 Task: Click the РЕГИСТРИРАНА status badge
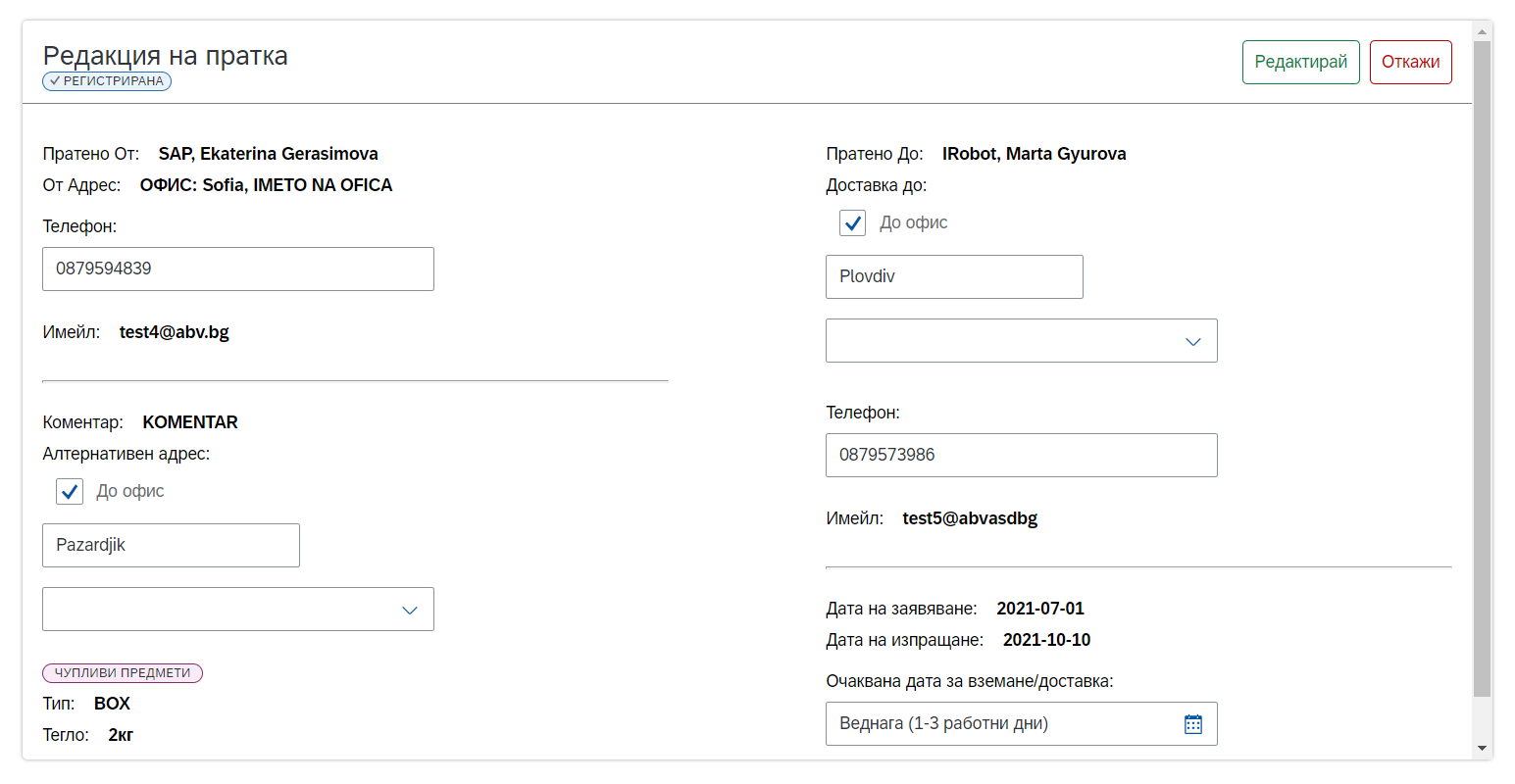click(x=107, y=81)
